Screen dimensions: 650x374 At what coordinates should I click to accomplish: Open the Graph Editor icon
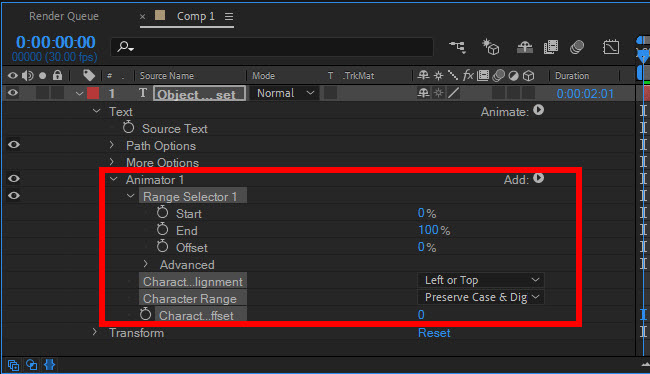(x=611, y=47)
